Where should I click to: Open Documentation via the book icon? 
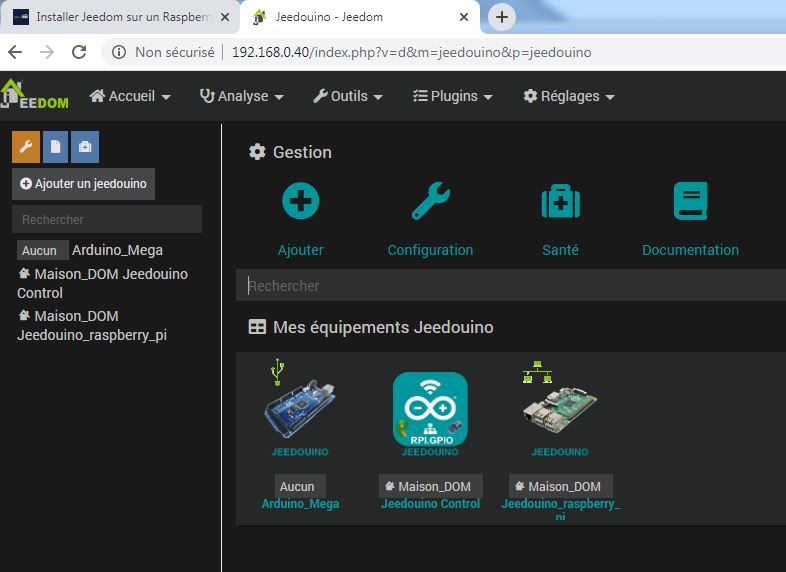pyautogui.click(x=690, y=201)
